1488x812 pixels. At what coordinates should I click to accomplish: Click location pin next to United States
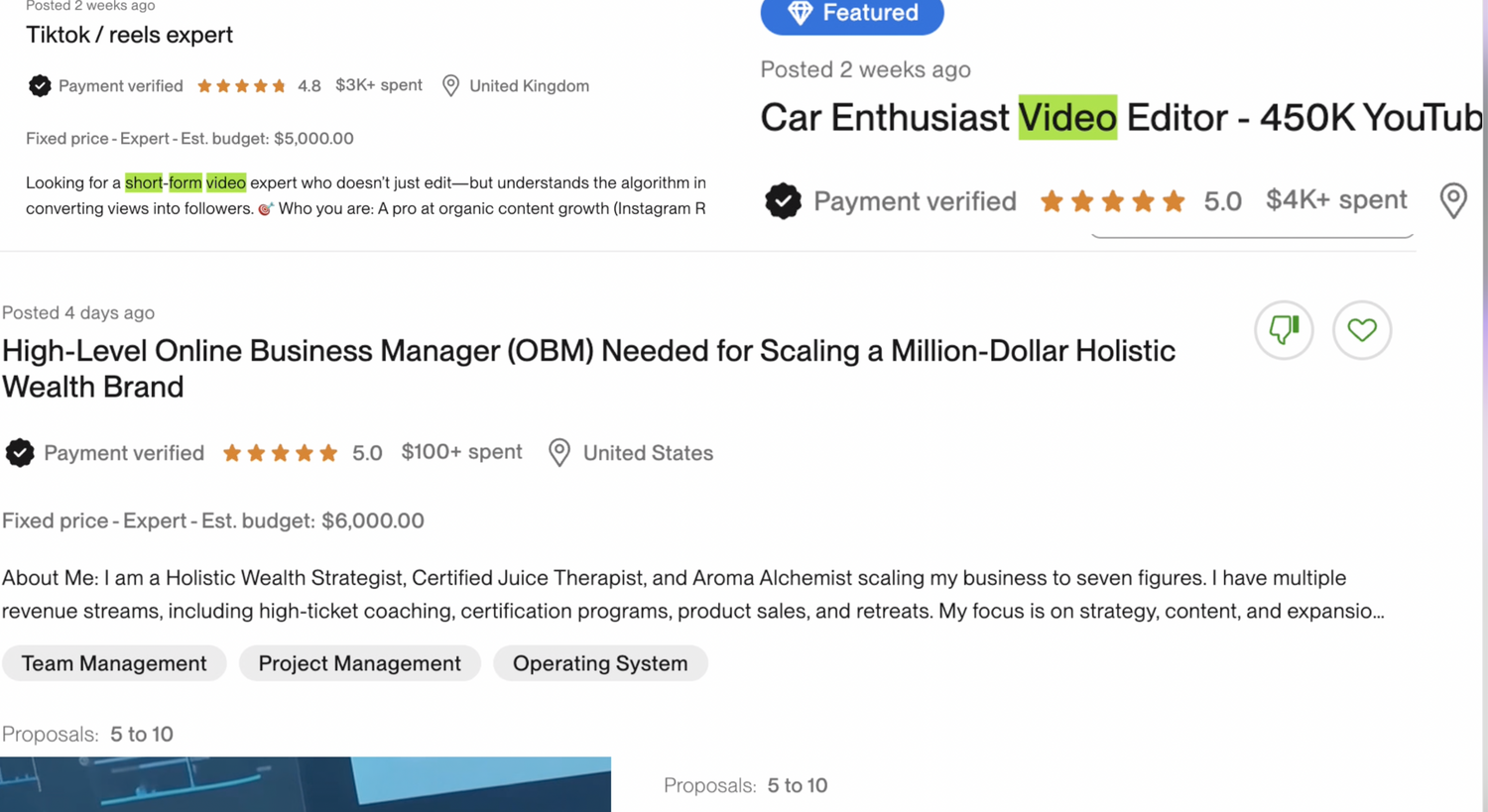559,453
